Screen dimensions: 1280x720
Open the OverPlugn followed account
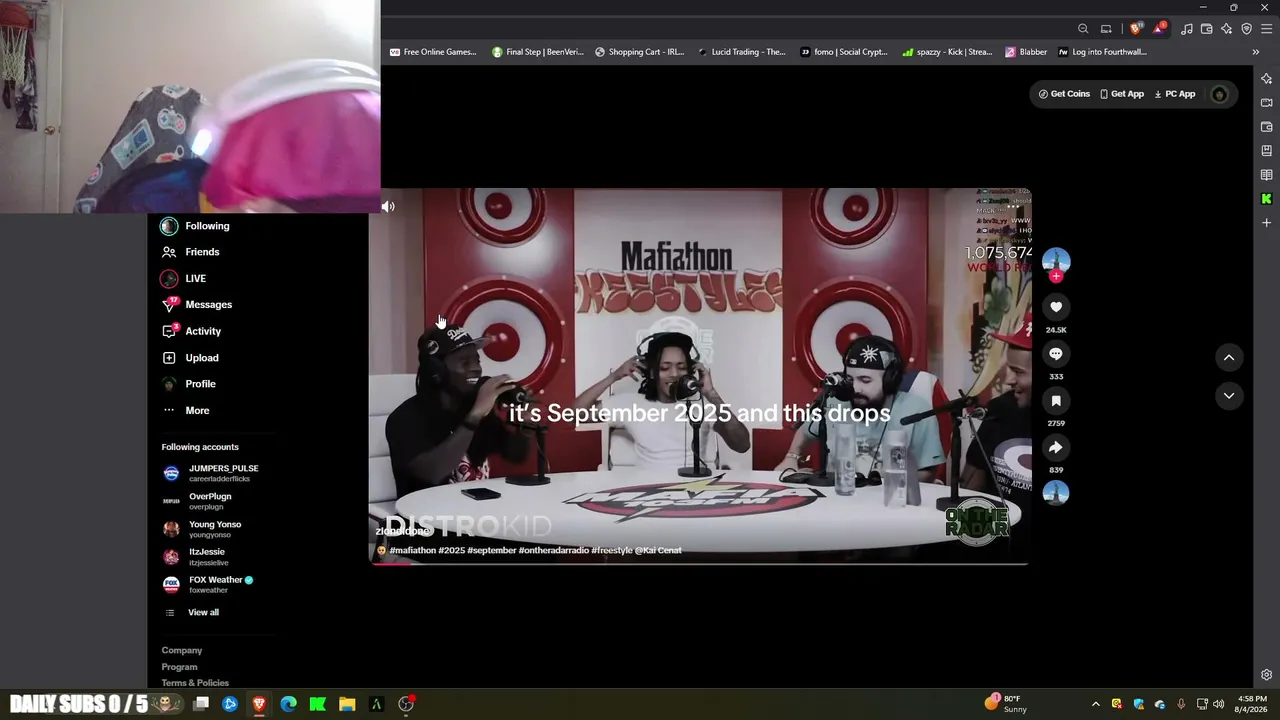click(x=198, y=501)
